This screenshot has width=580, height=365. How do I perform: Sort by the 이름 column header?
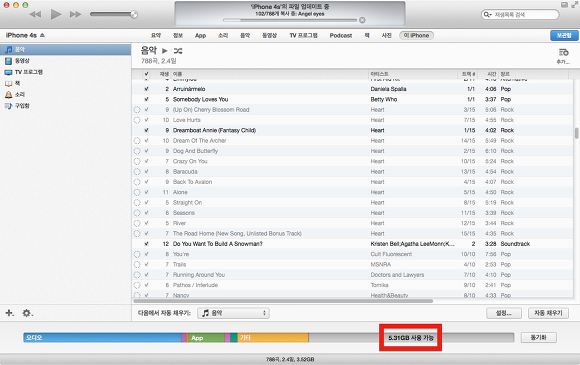pos(269,74)
